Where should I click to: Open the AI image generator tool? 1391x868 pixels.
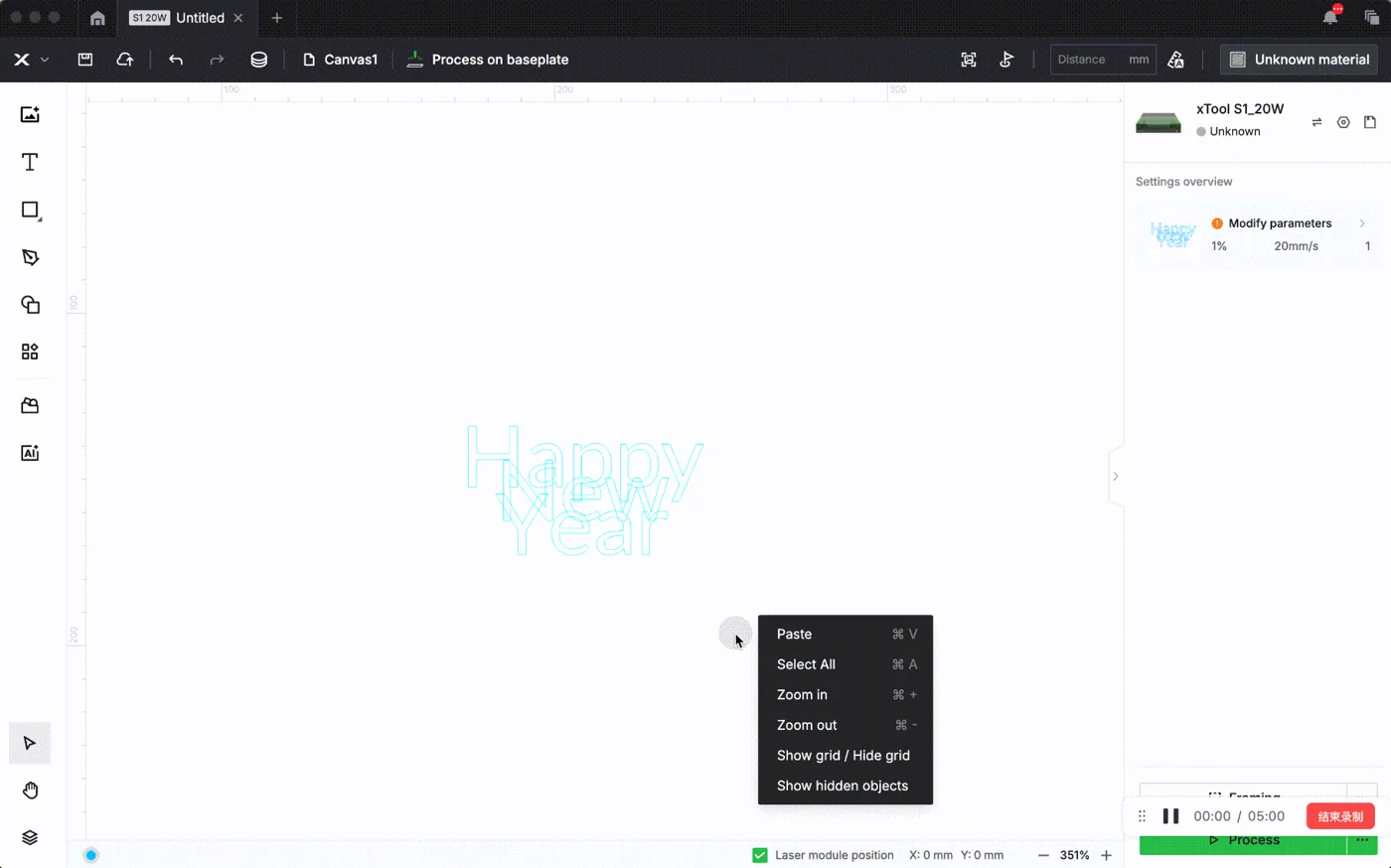click(x=30, y=453)
